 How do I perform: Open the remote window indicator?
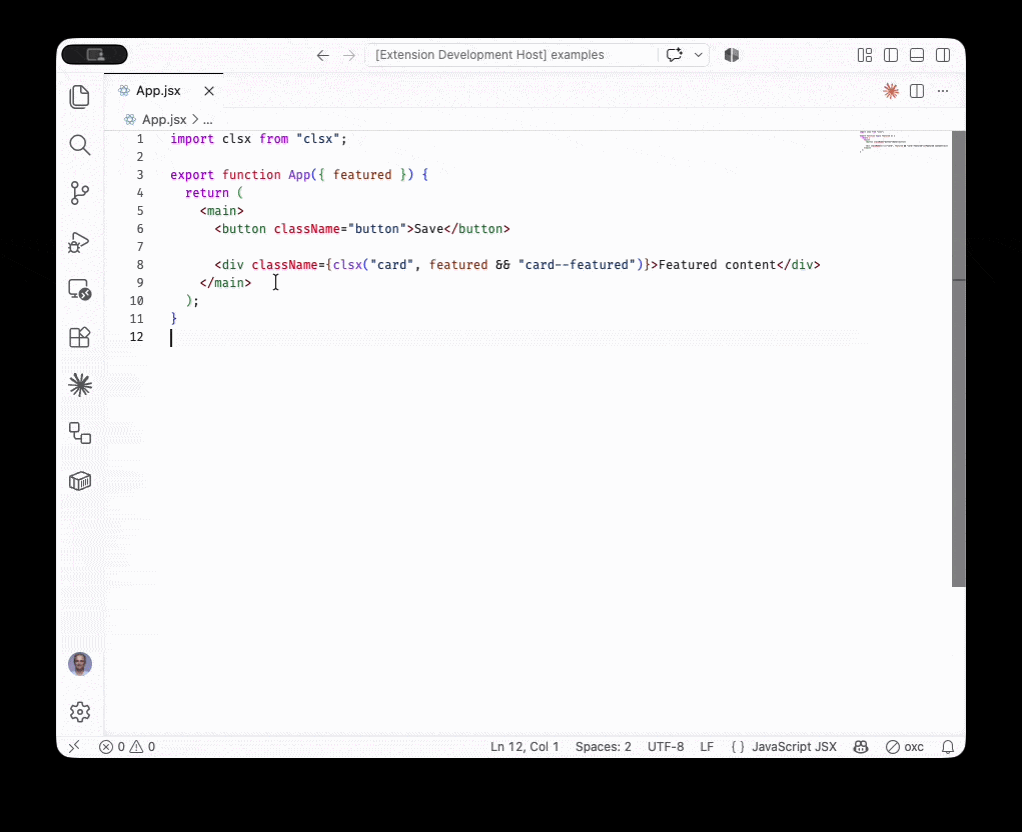(x=74, y=747)
